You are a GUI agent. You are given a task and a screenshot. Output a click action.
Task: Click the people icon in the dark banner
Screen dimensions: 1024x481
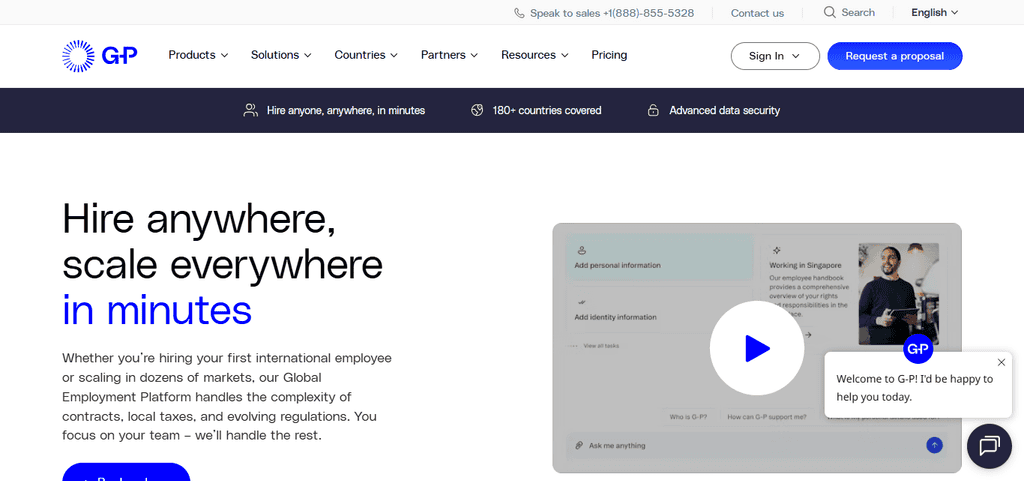pyautogui.click(x=250, y=110)
